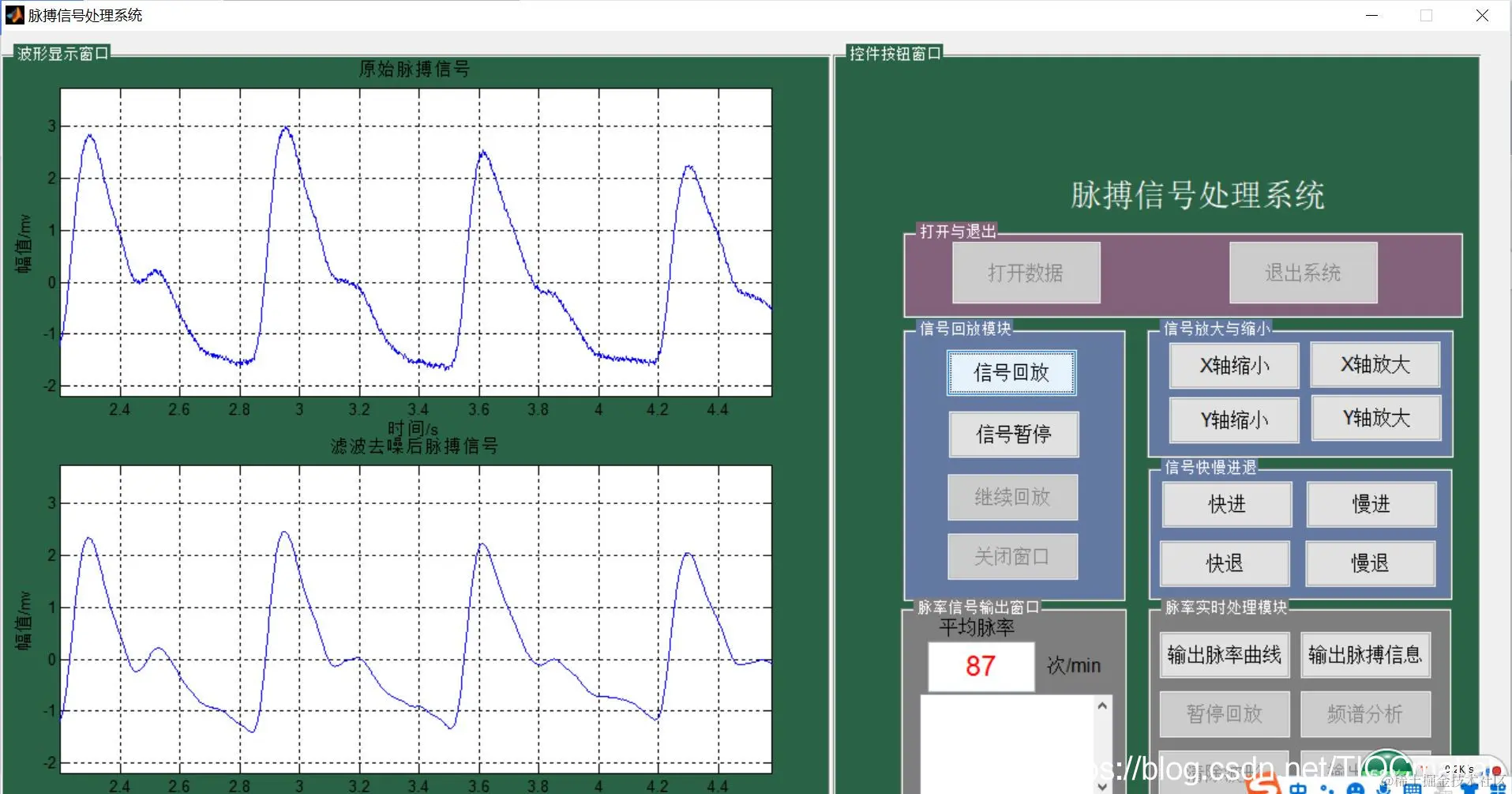Viewport: 1512px width, 794px height.
Task: Enlarge X axis with X轴放大
Action: (1375, 364)
